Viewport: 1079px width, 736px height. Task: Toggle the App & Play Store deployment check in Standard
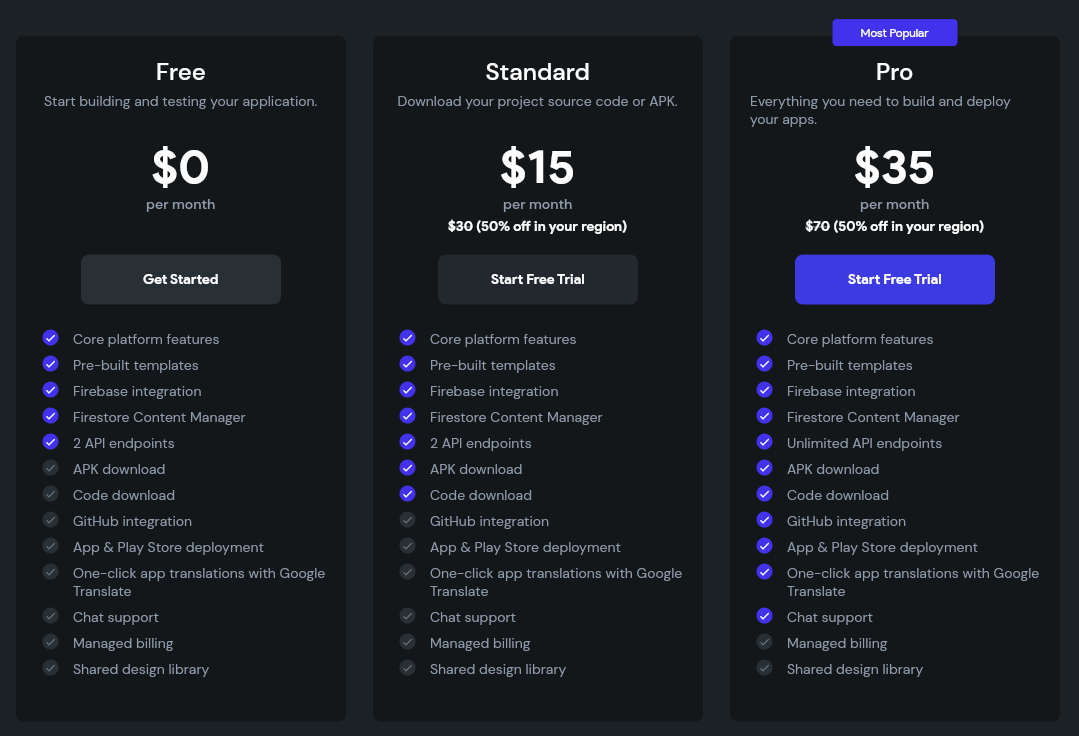click(408, 546)
